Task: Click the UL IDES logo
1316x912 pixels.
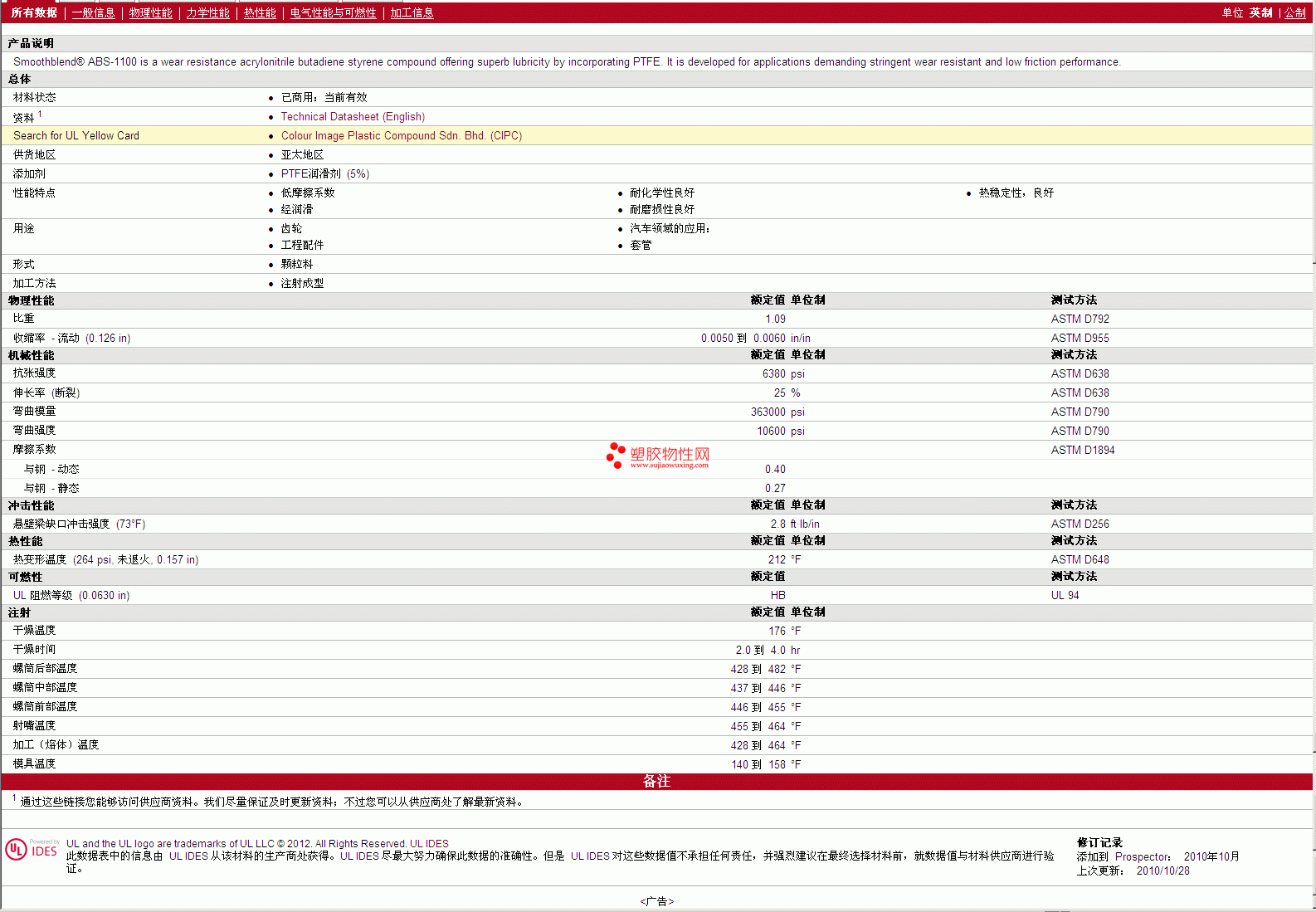Action: (32, 850)
